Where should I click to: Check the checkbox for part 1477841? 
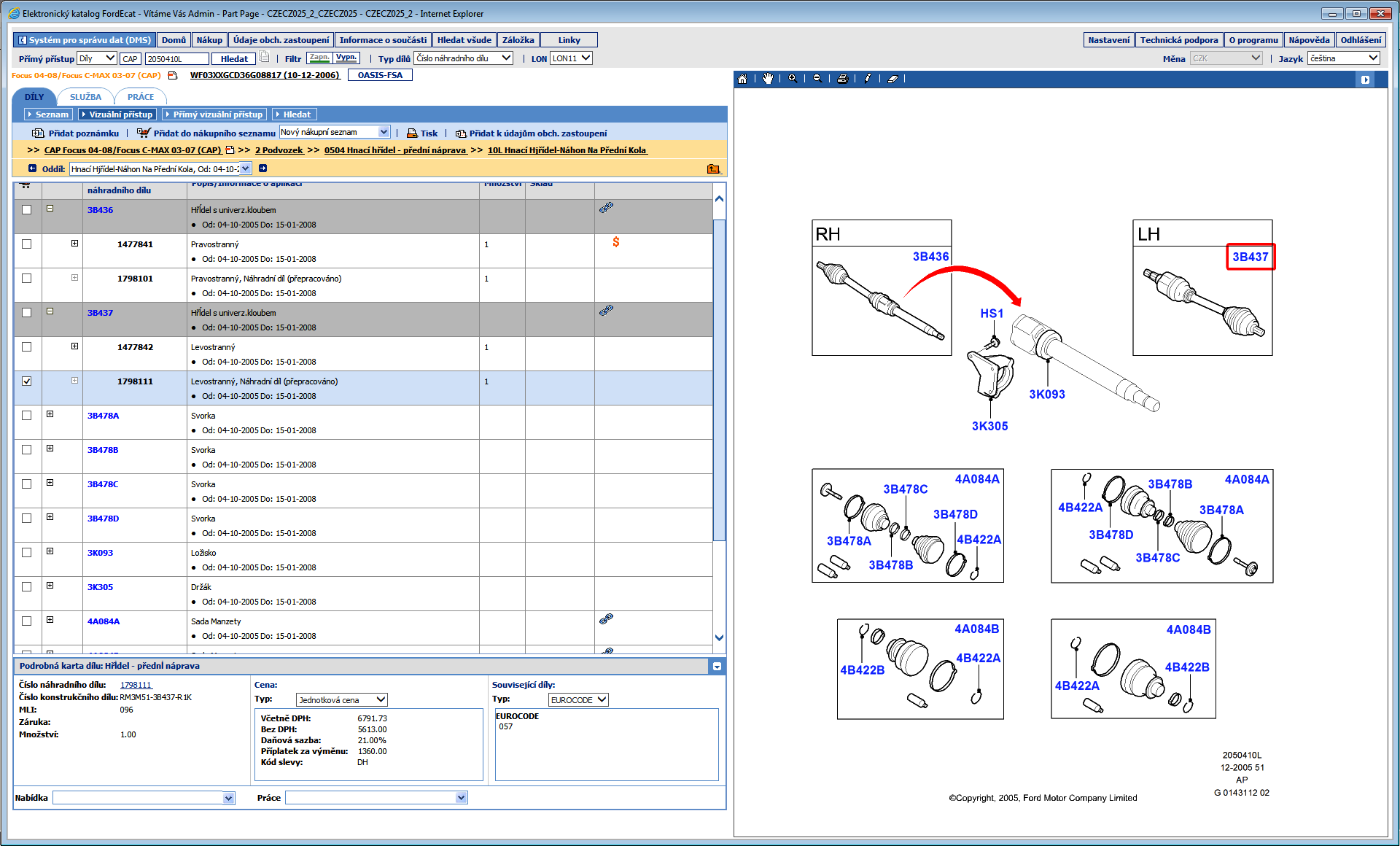[x=27, y=244]
